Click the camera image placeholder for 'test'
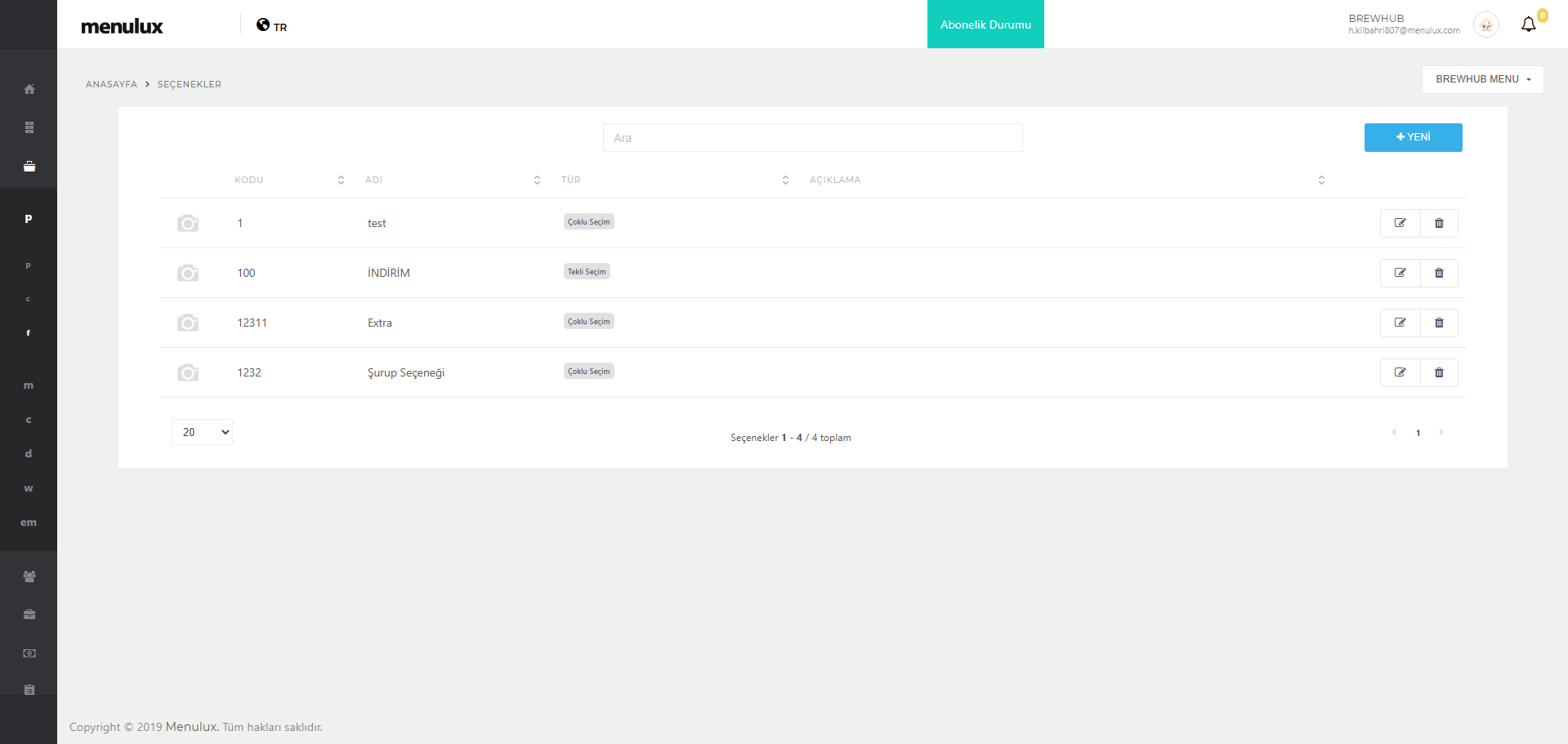This screenshot has width=1568, height=744. click(x=188, y=223)
